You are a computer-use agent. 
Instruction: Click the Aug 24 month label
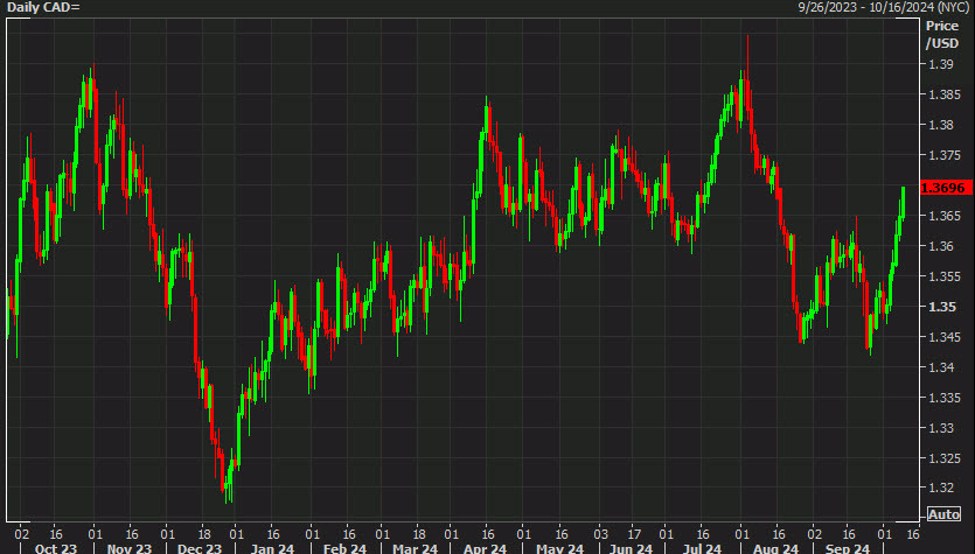775,548
